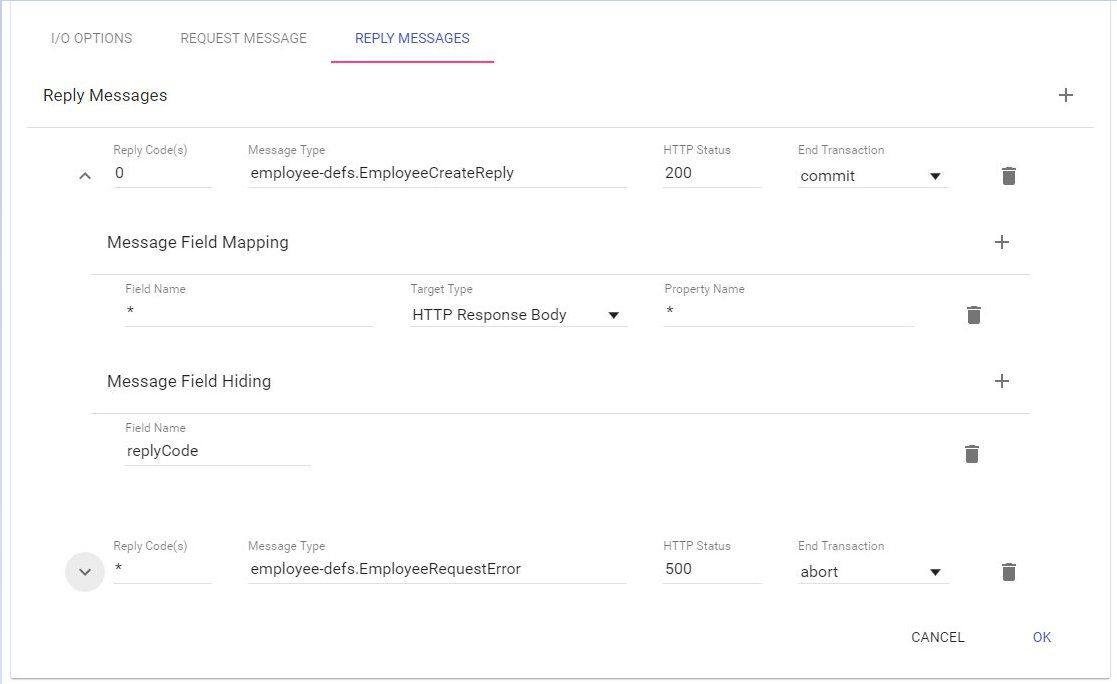1117x684 pixels.
Task: Delete the EmployeeRequestError reply message
Action: (x=1008, y=572)
